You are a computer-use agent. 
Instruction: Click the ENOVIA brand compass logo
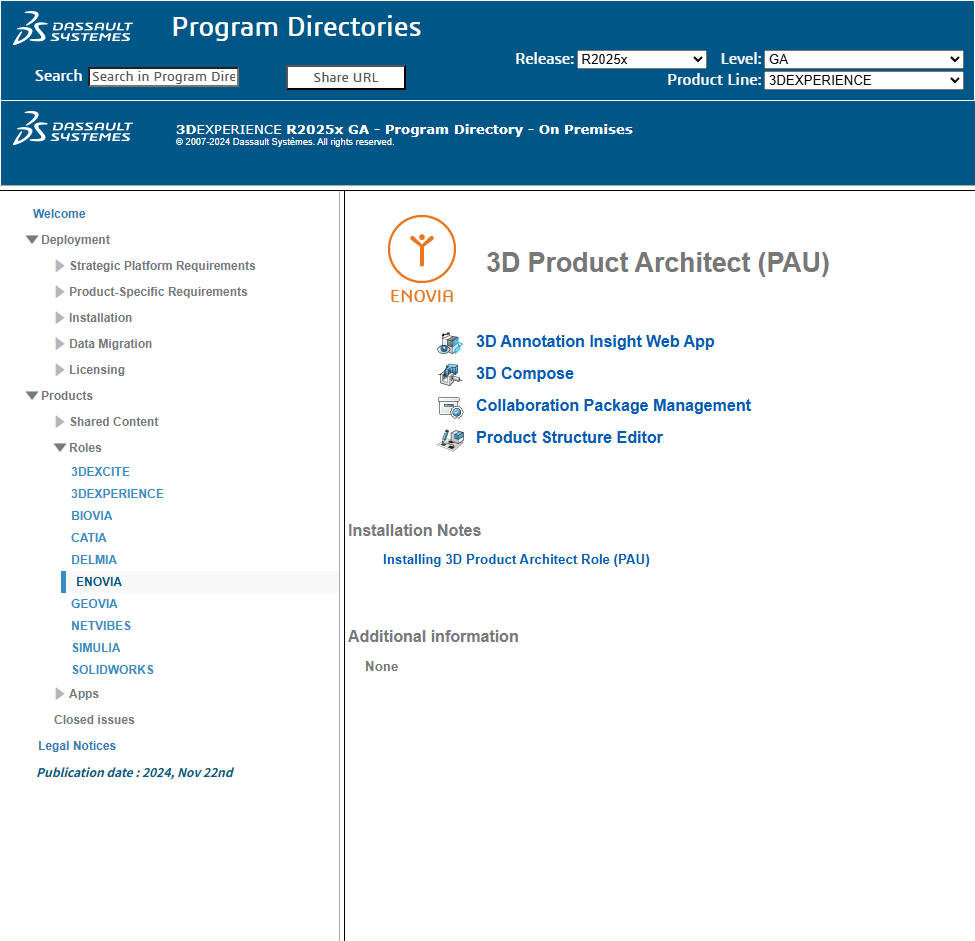pos(422,259)
